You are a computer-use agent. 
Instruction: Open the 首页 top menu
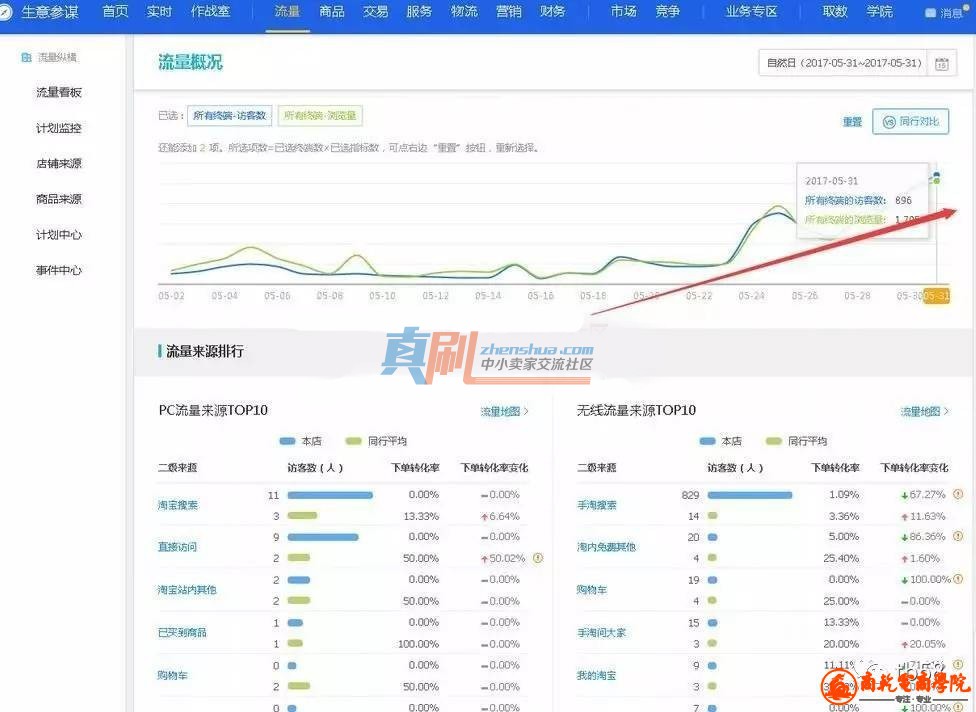click(x=115, y=12)
